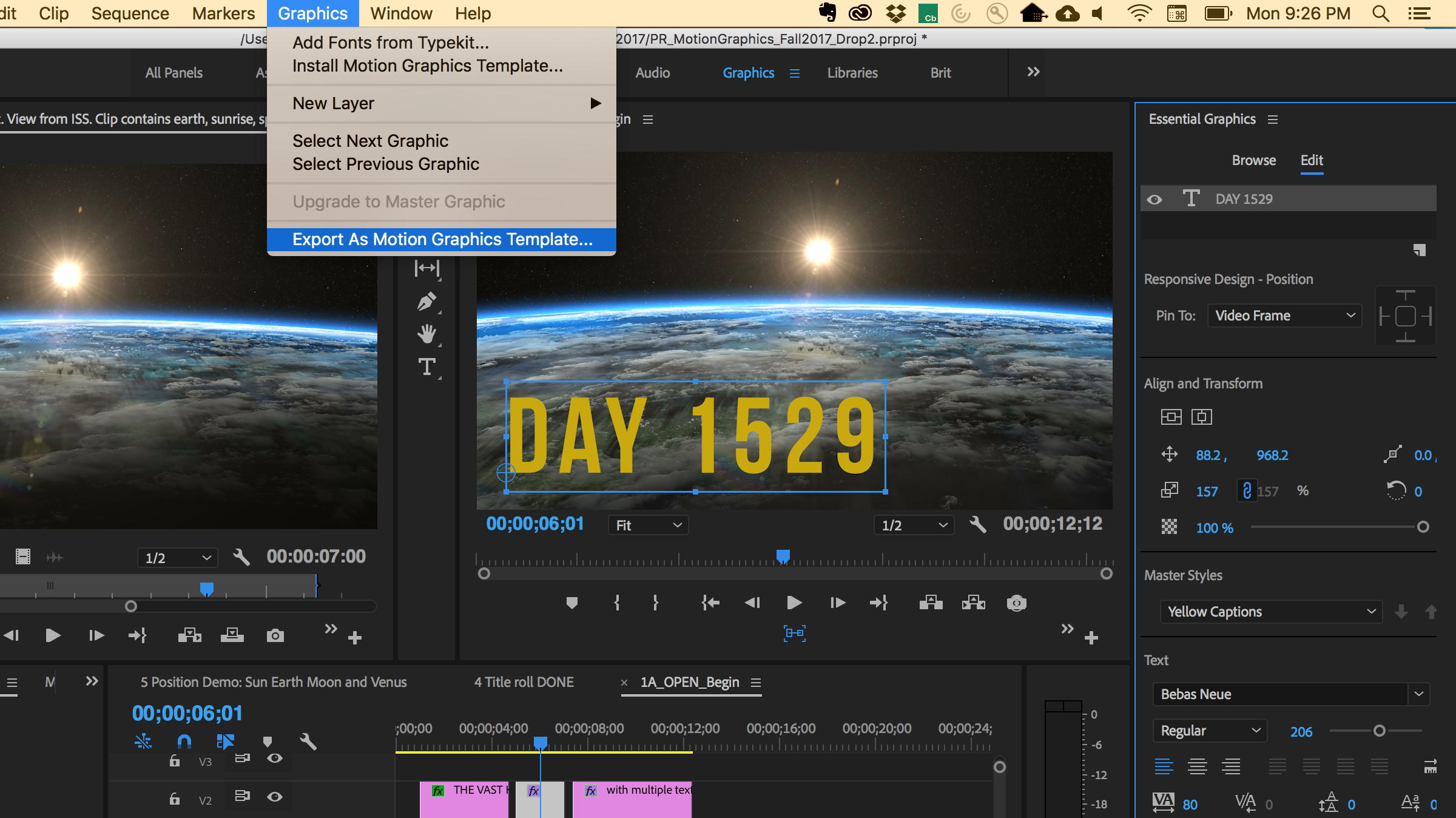Expand the Bebas Neue font family dropdown
The height and width of the screenshot is (818, 1456).
point(1420,694)
